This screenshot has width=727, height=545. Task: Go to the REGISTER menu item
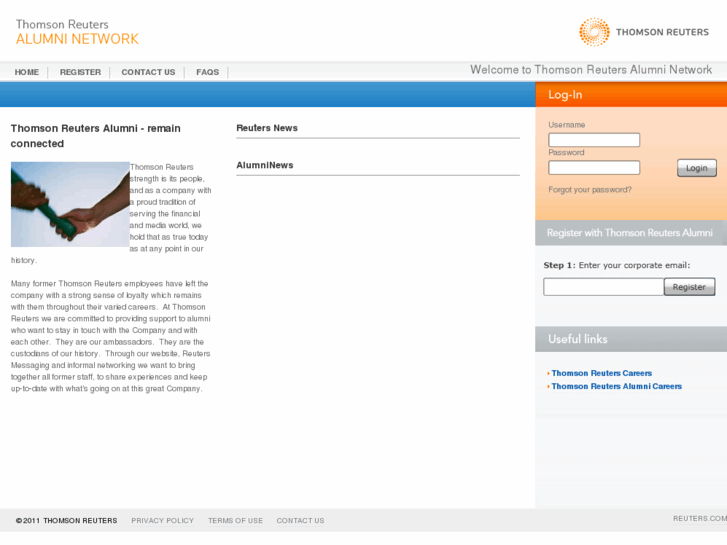80,72
